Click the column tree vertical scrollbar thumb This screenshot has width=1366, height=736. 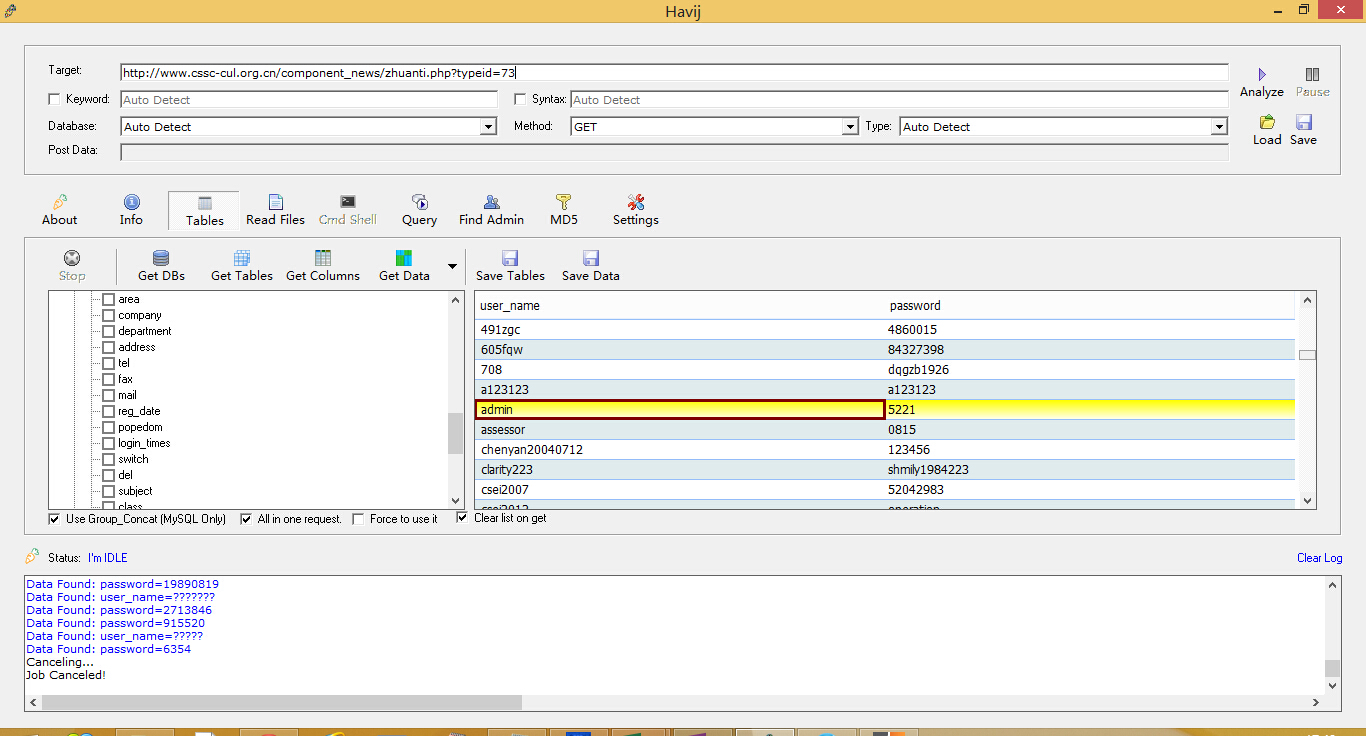456,434
